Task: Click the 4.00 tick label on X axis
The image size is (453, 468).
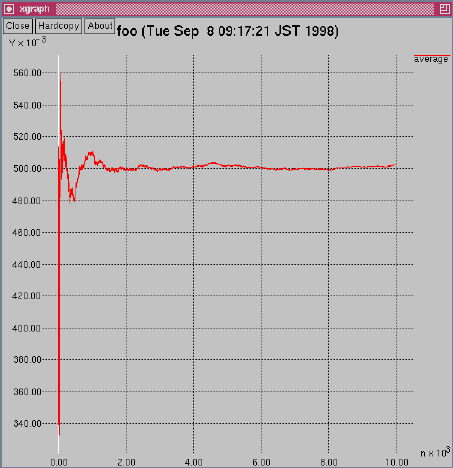Action: coord(194,463)
